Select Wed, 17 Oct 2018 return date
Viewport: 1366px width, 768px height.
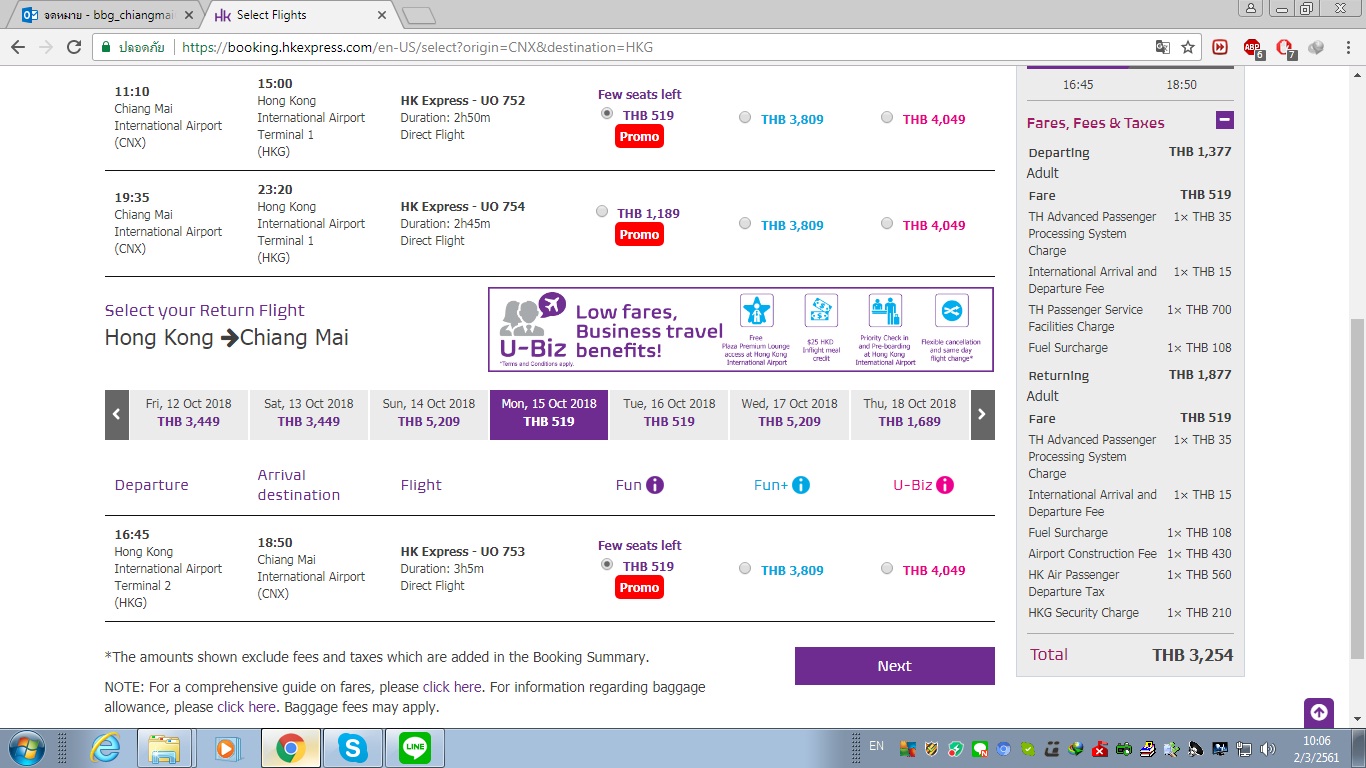789,414
